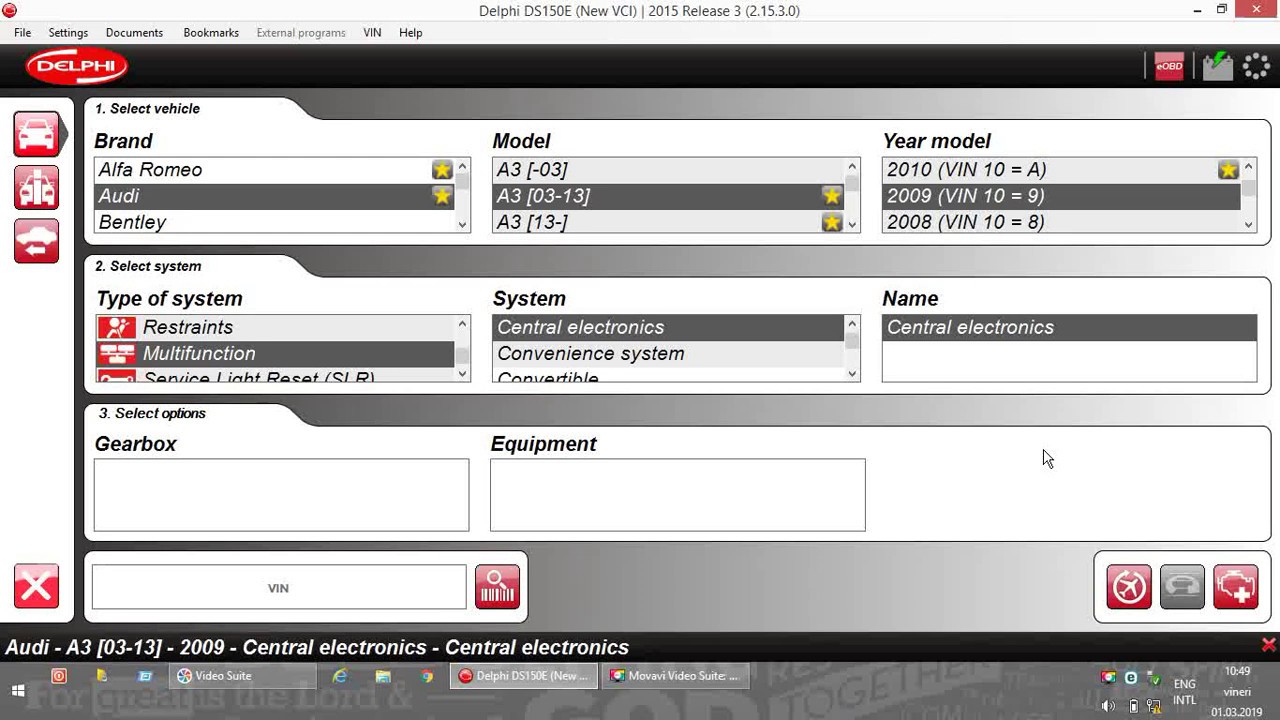Click the eOBD icon in header
The width and height of the screenshot is (1280, 720).
[x=1169, y=66]
